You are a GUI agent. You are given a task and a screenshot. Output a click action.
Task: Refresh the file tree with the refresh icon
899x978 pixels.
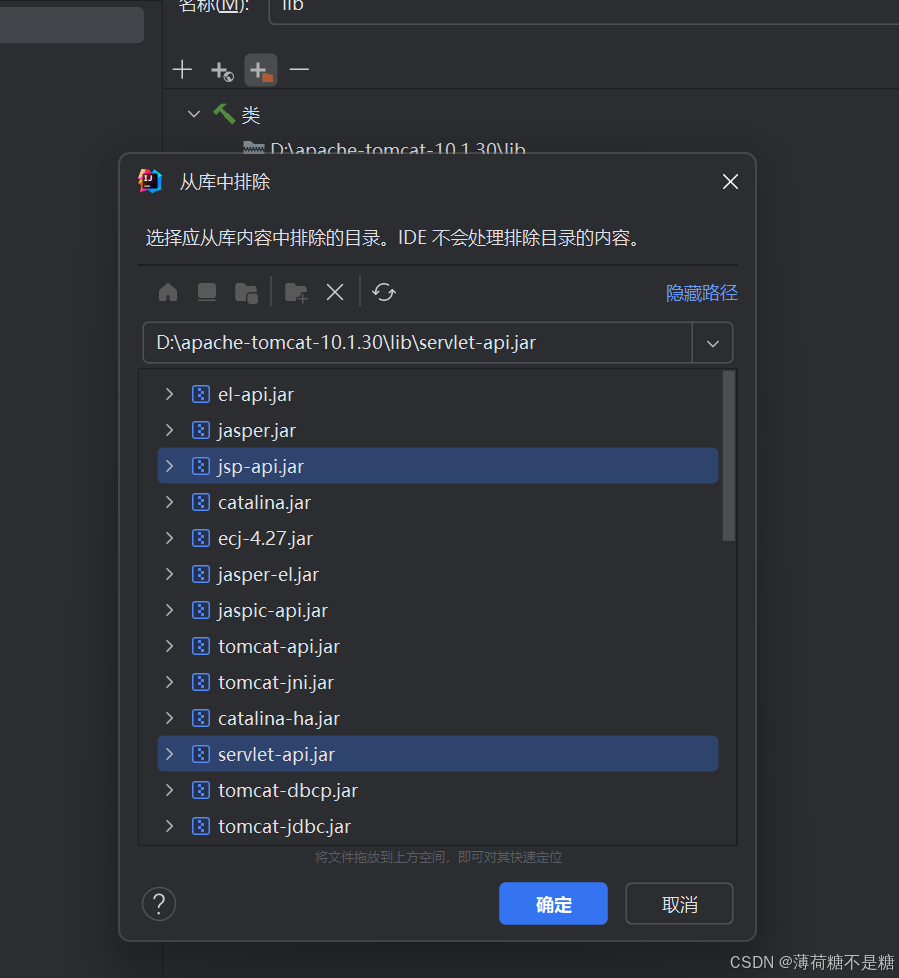click(x=383, y=292)
